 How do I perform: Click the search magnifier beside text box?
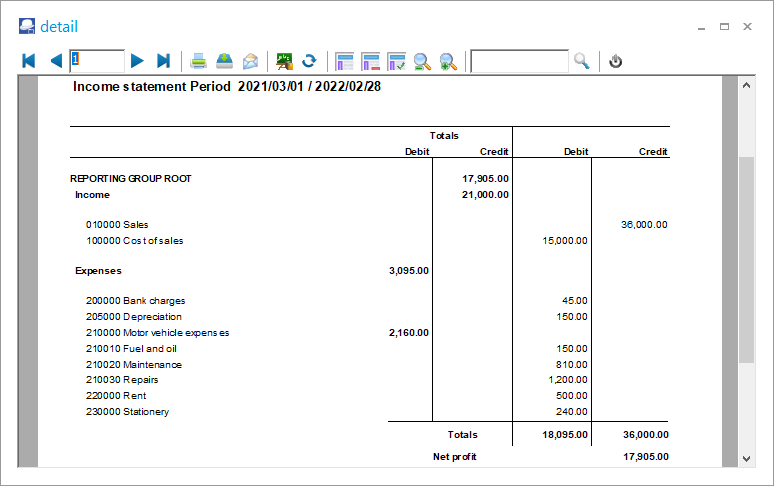coord(582,61)
